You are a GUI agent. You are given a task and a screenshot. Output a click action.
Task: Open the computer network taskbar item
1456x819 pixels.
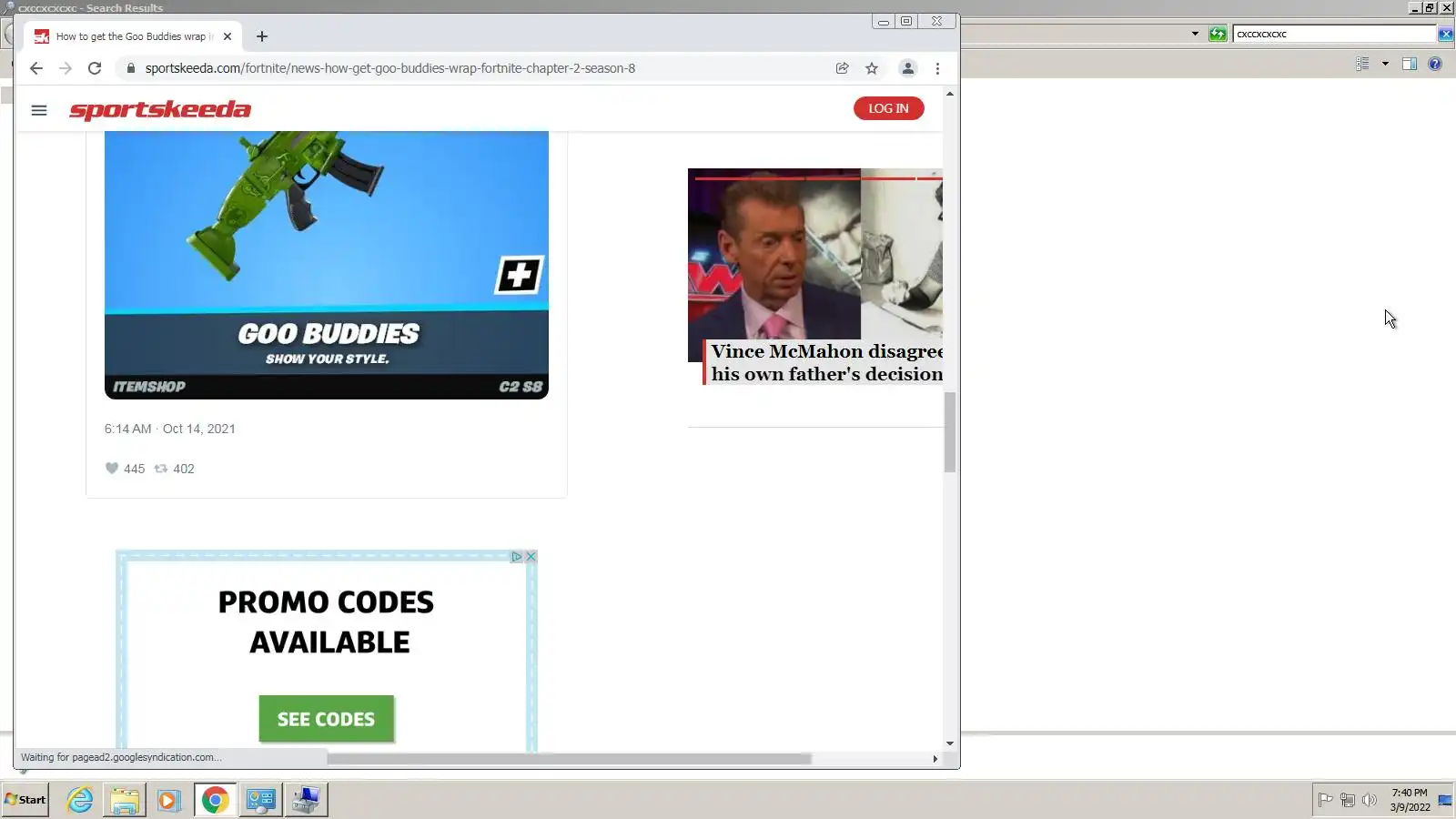coord(306,800)
